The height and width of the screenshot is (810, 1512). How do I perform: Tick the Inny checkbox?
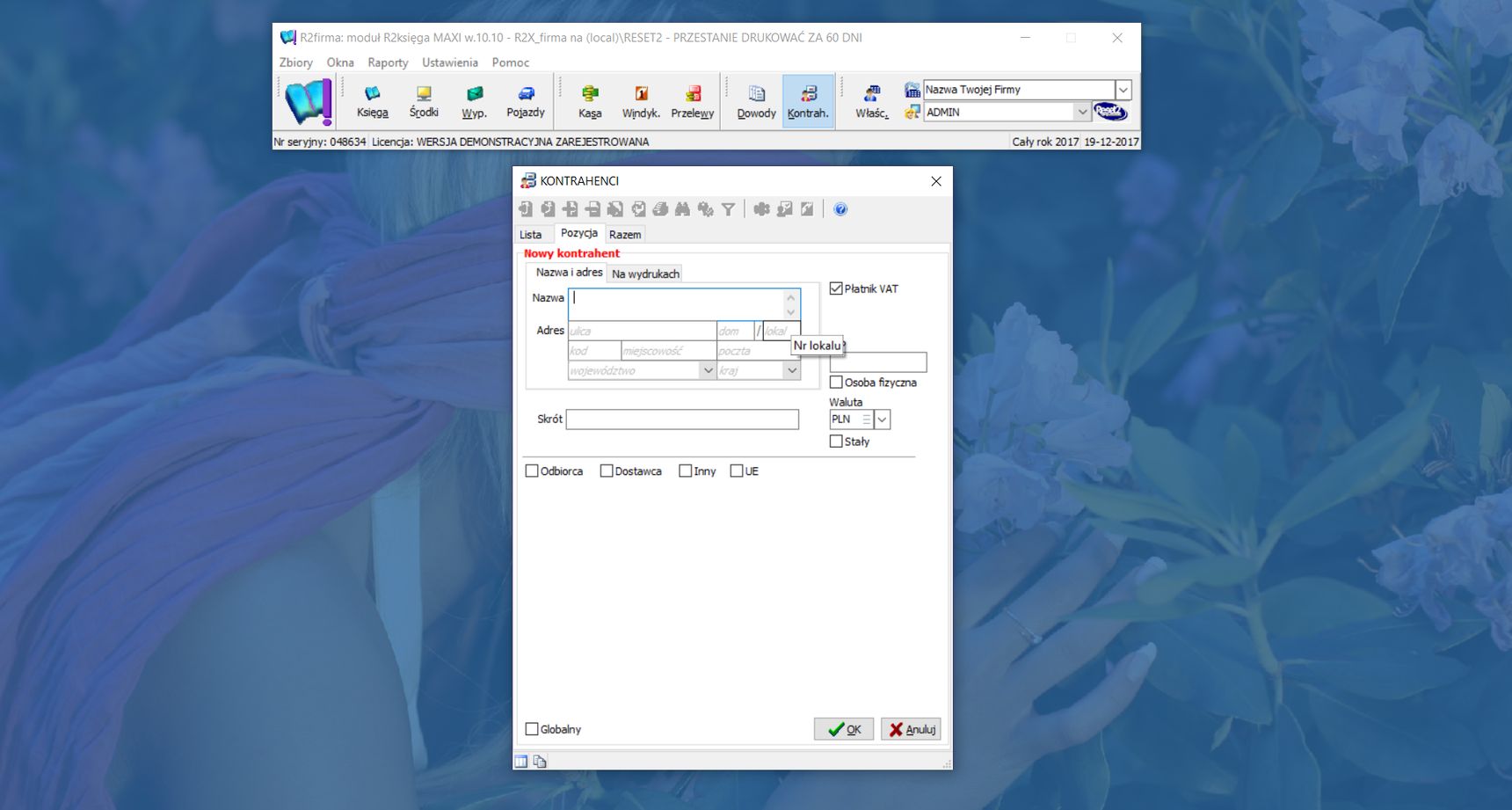[x=686, y=471]
